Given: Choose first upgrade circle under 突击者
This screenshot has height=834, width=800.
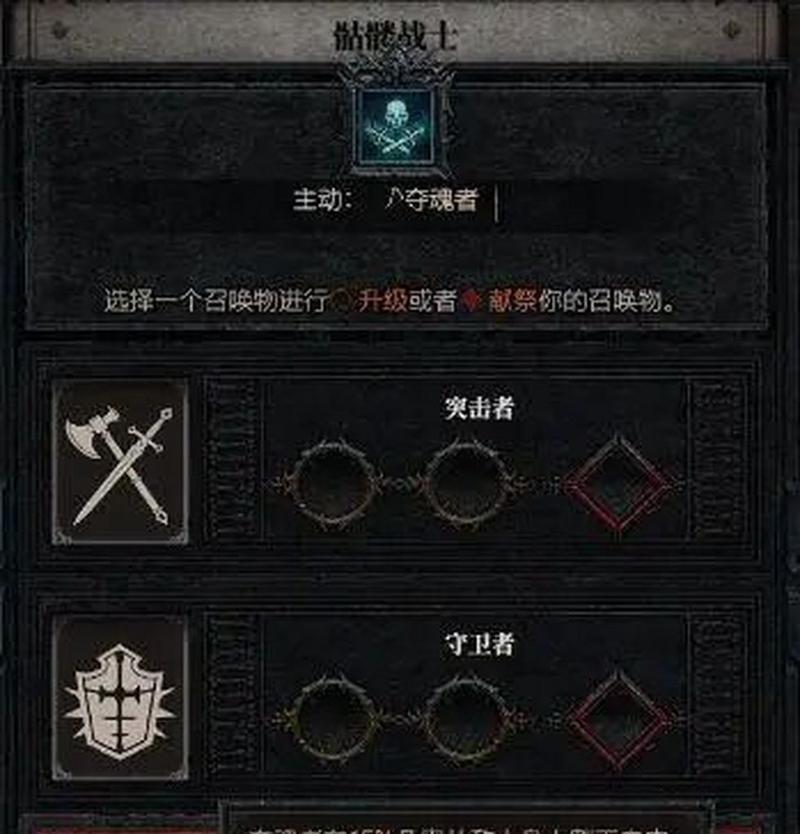Looking at the screenshot, I should pyautogui.click(x=333, y=483).
